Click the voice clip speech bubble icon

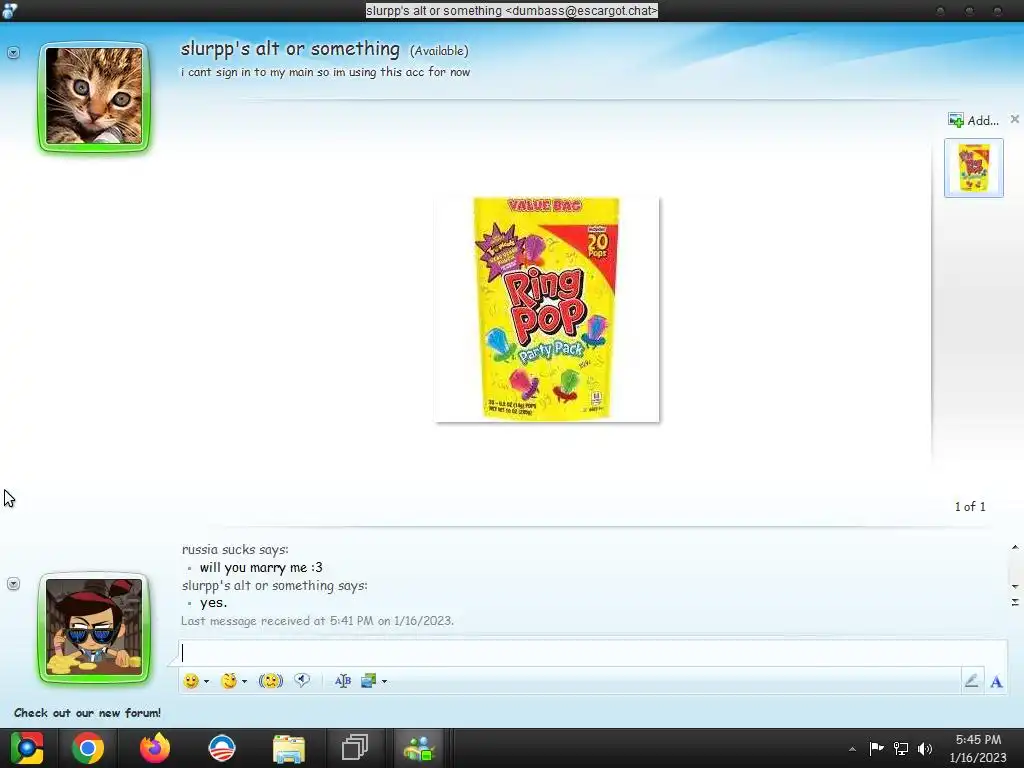coord(302,680)
